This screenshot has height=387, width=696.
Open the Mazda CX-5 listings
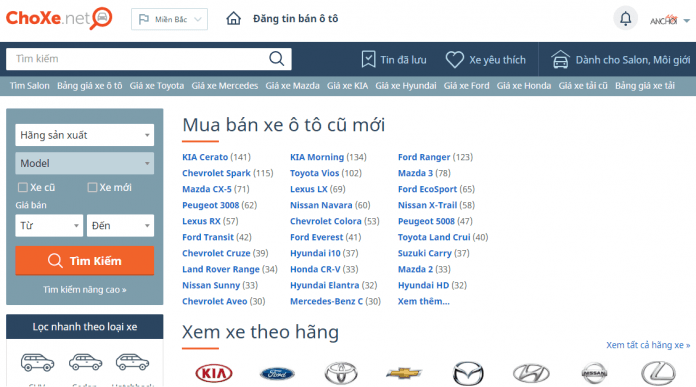click(x=207, y=189)
